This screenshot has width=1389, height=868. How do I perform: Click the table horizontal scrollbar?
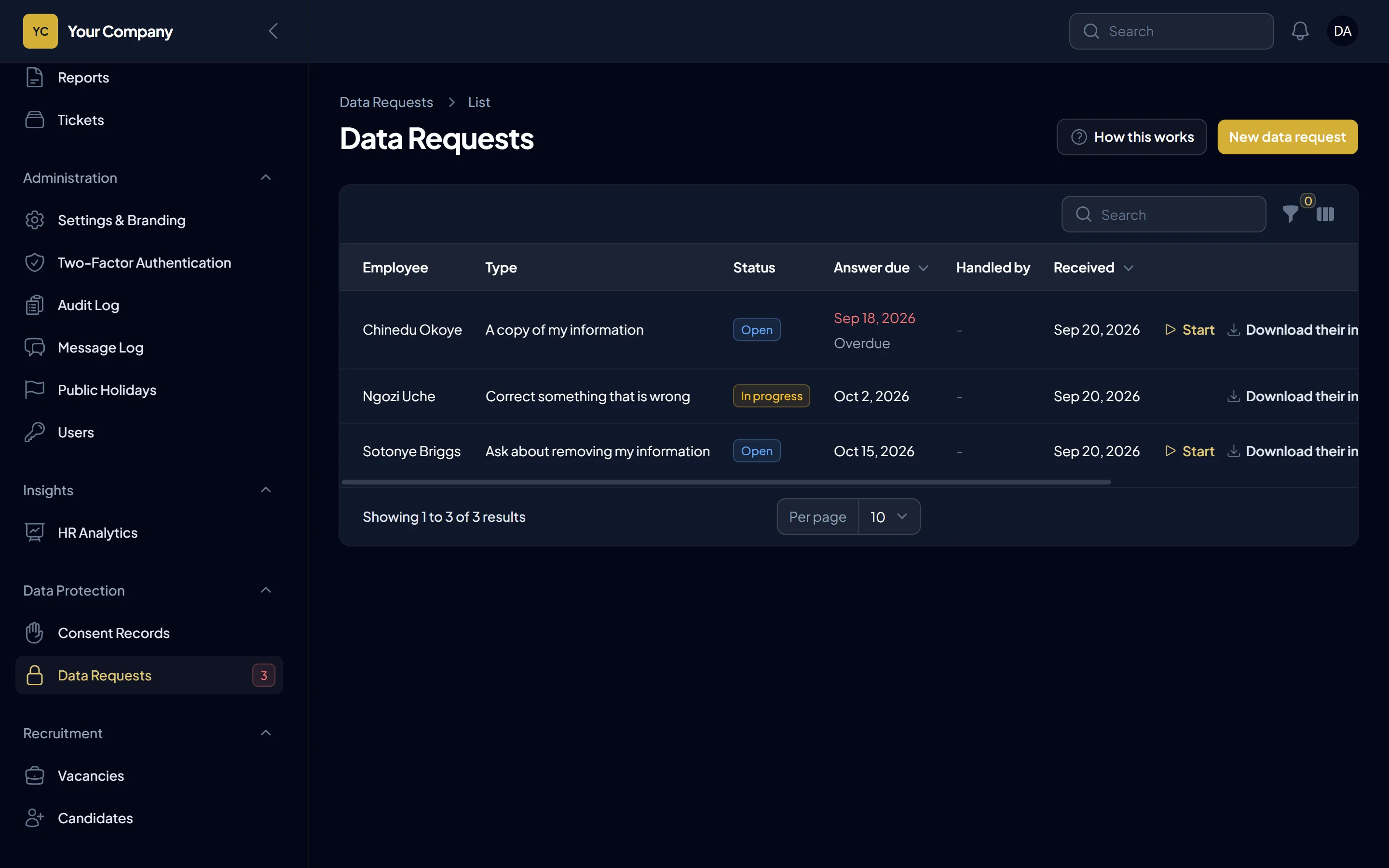click(x=726, y=482)
